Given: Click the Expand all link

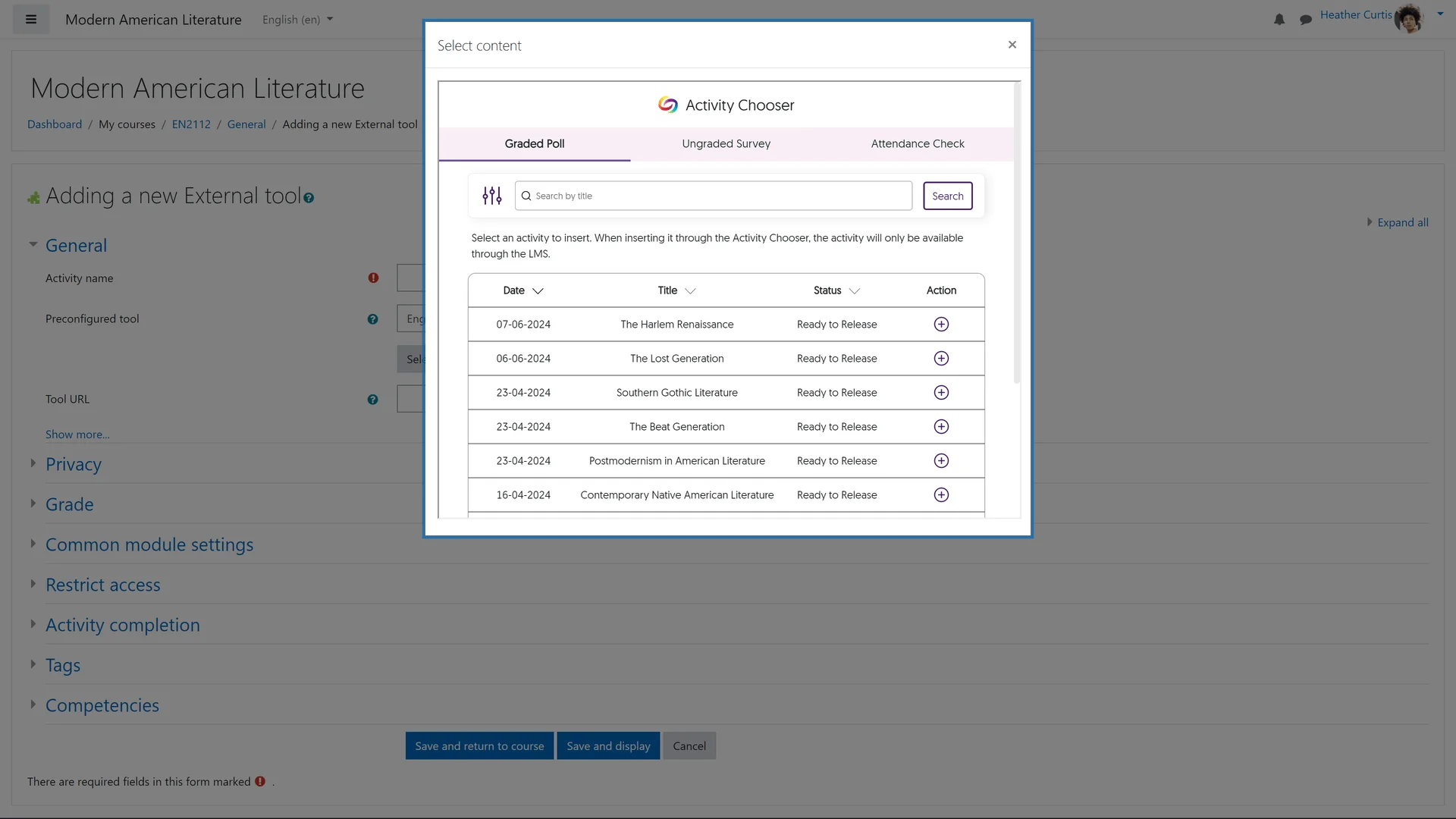Looking at the screenshot, I should (x=1402, y=222).
